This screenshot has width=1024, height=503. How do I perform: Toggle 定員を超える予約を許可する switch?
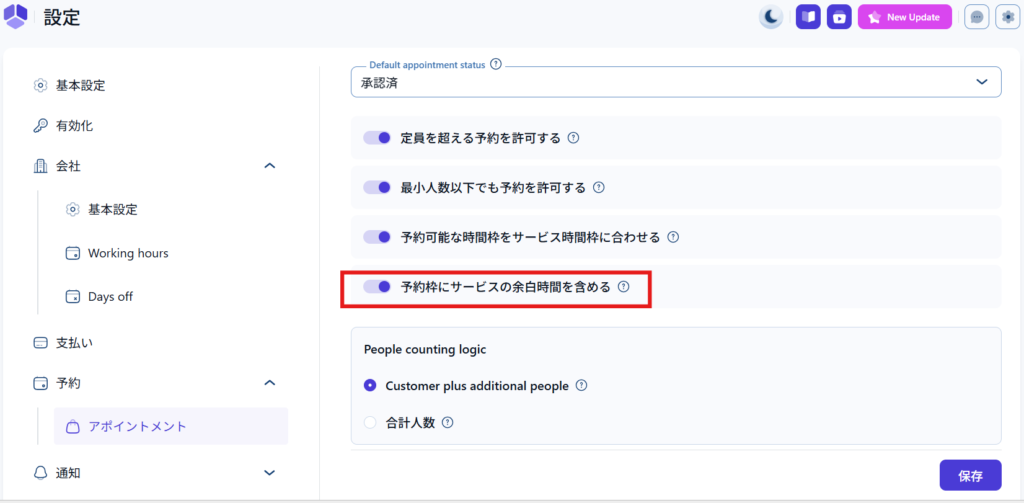377,138
